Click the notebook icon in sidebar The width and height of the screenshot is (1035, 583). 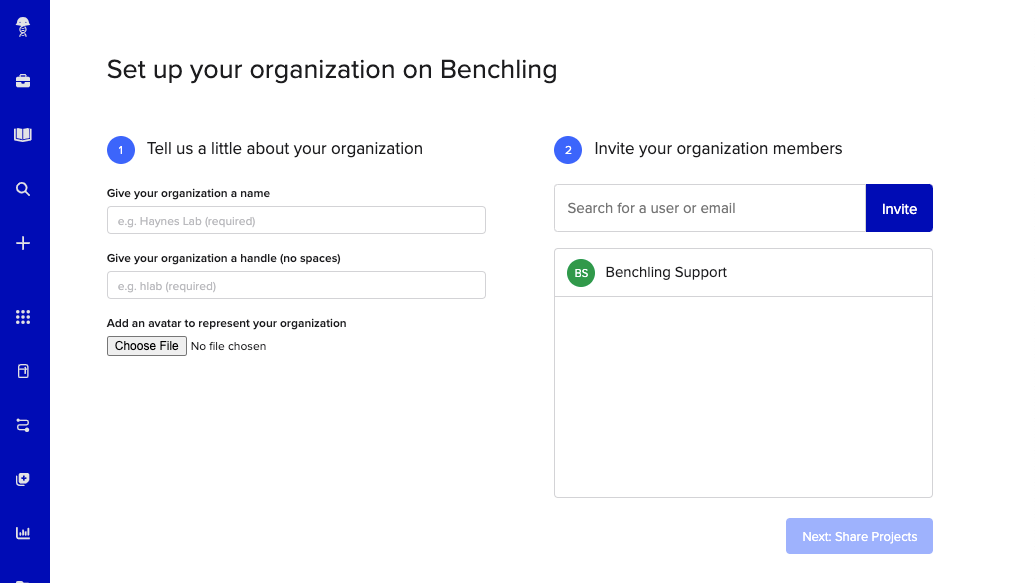tap(23, 371)
